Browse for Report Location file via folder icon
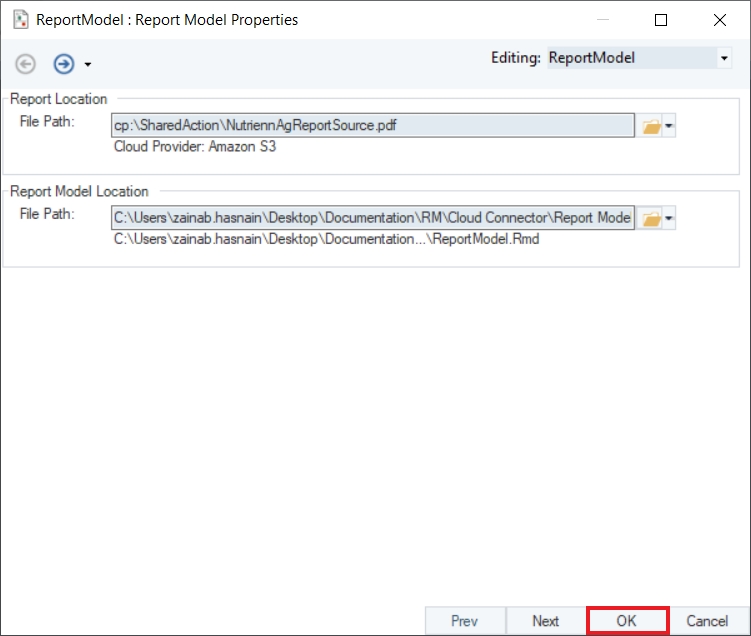The image size is (751, 636). coord(650,126)
